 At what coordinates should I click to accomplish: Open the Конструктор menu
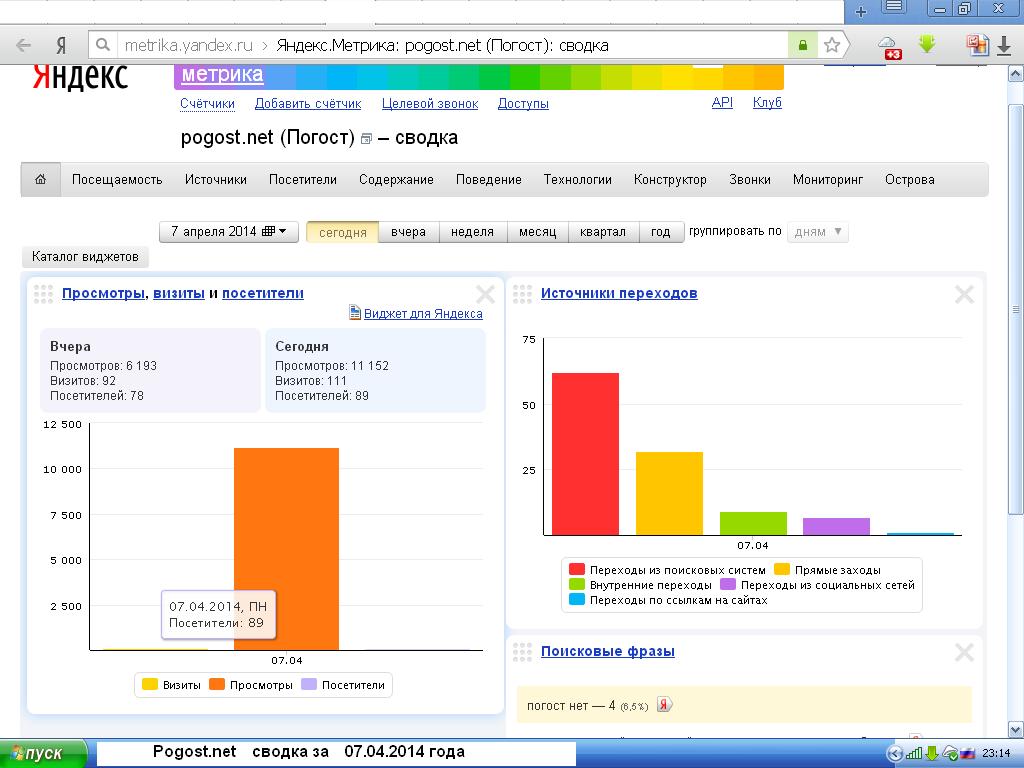670,180
